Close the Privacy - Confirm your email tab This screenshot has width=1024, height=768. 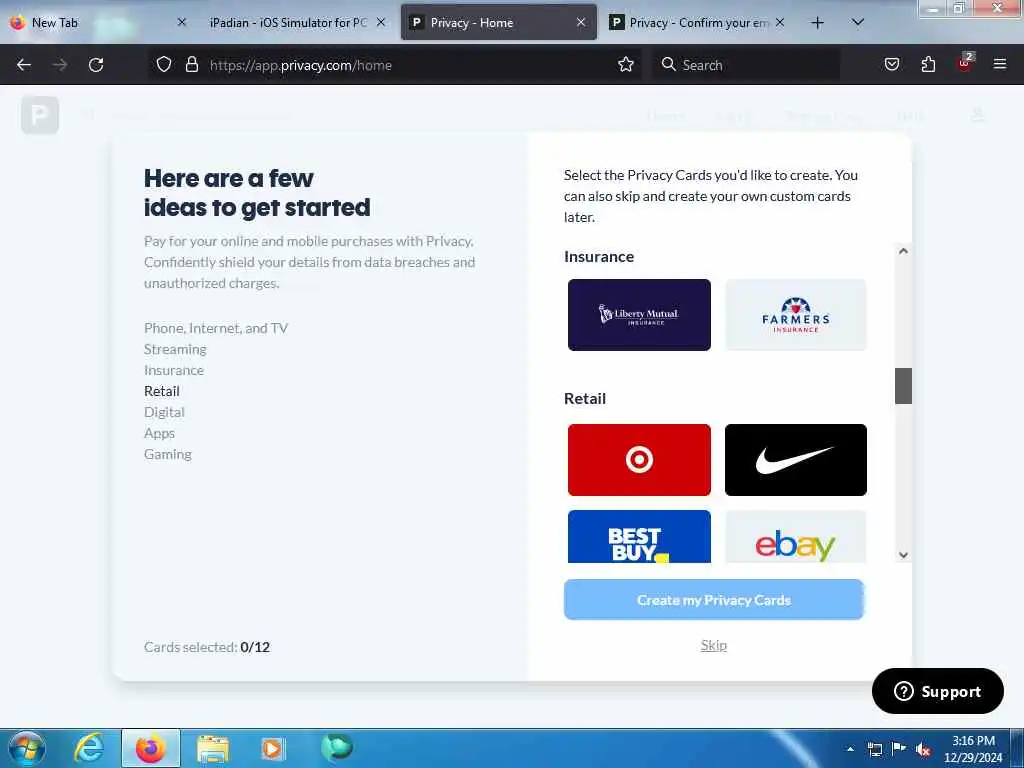780,22
